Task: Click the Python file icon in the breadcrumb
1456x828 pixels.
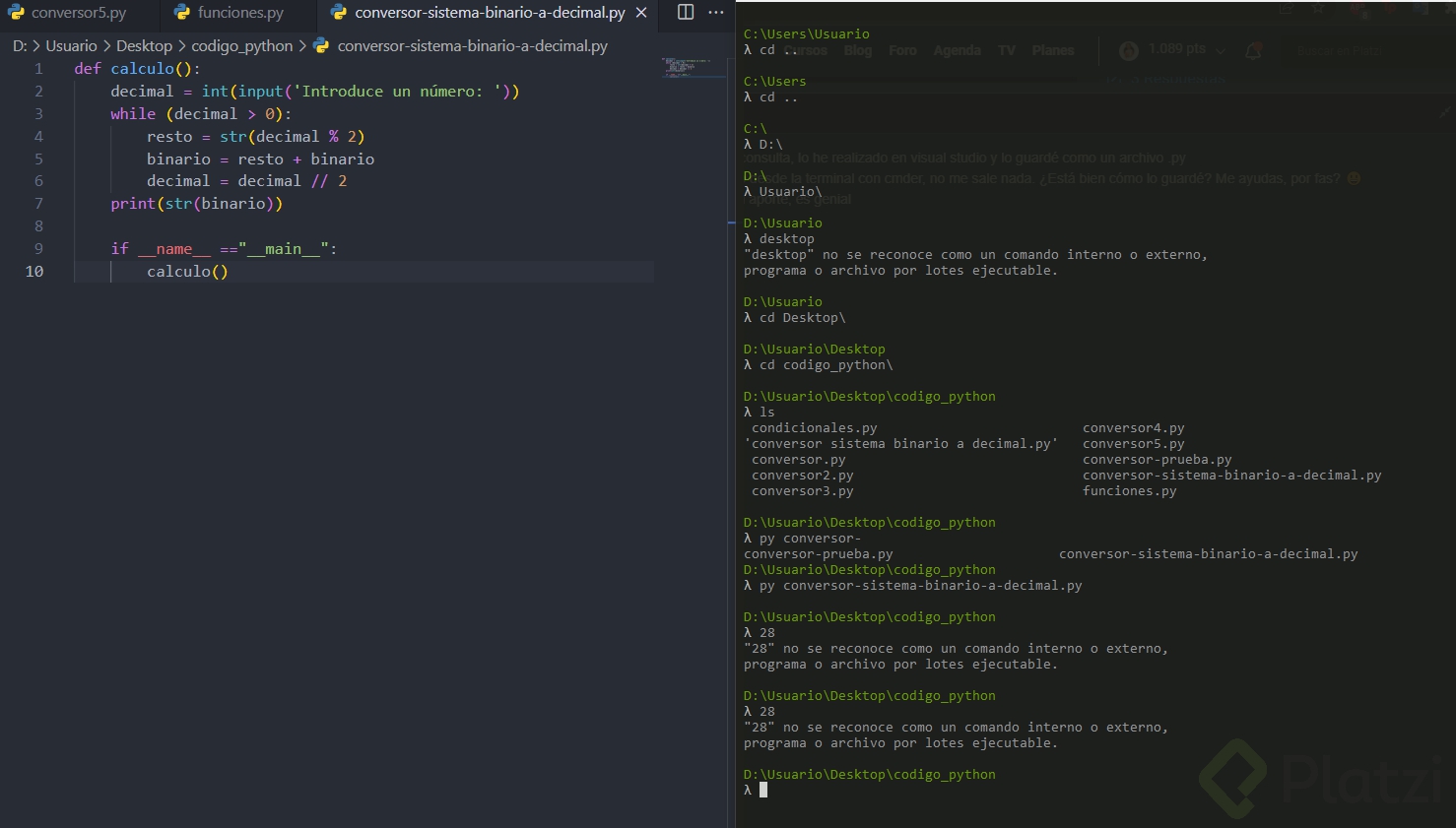Action: point(321,45)
